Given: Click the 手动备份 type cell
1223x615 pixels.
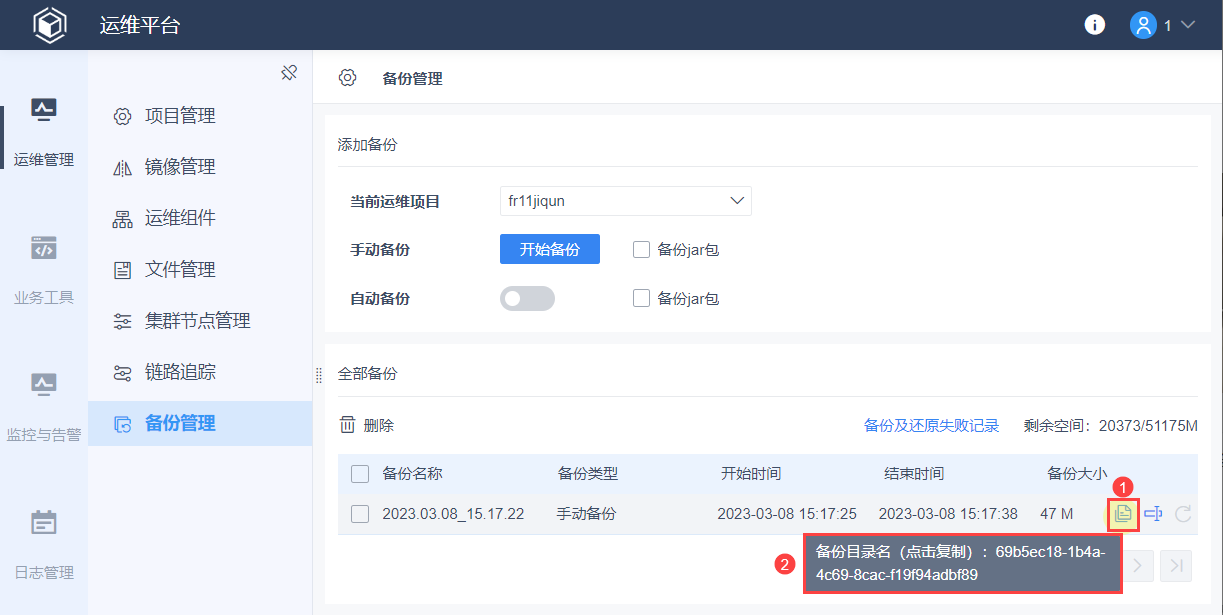Looking at the screenshot, I should [x=586, y=514].
